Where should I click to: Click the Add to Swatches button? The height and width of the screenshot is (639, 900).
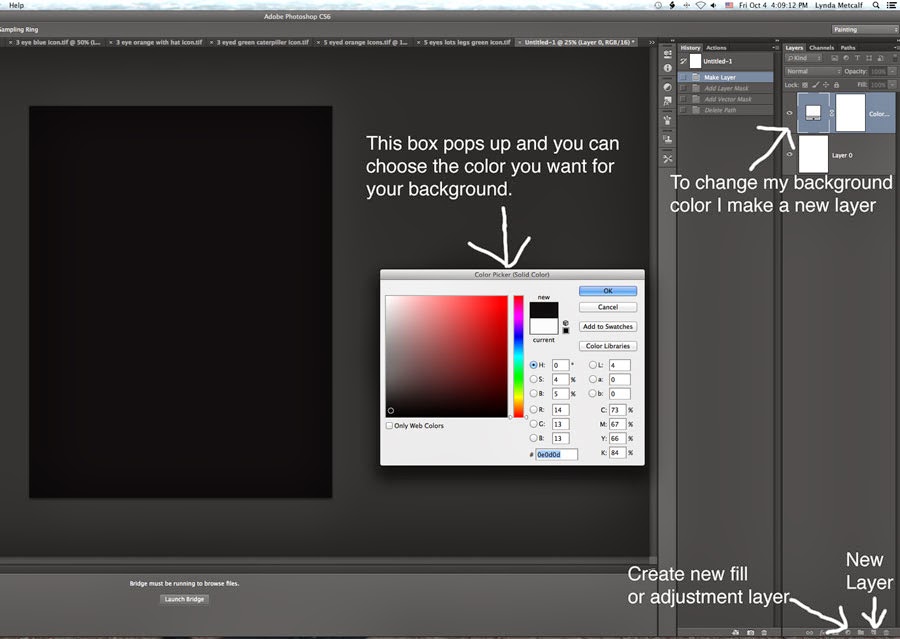click(x=608, y=327)
